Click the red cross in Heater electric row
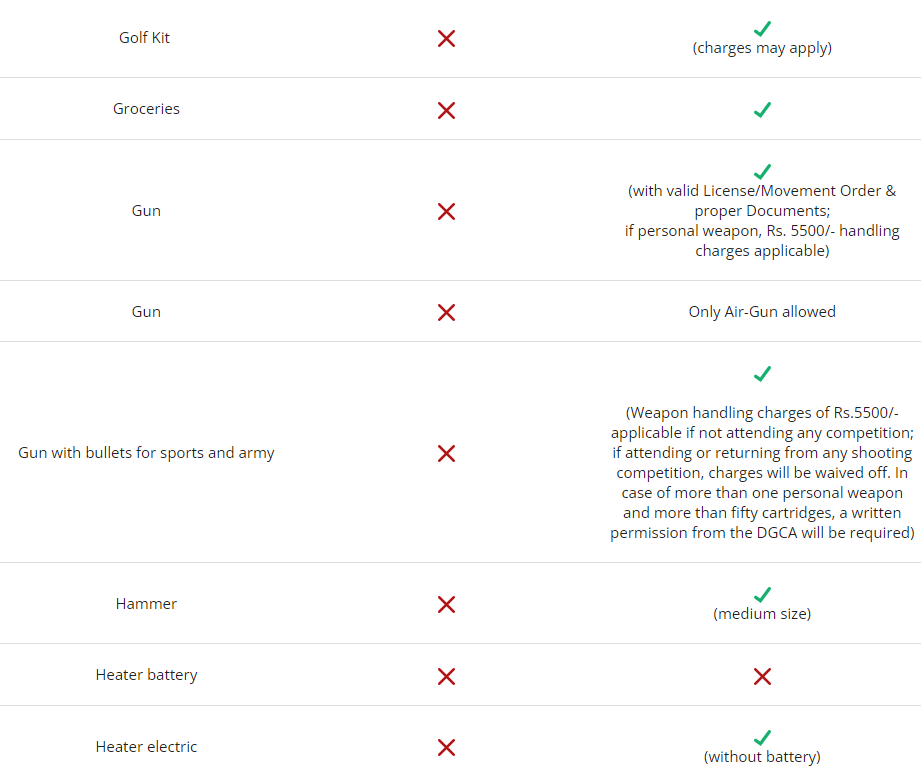This screenshot has height=781, width=921. (446, 748)
